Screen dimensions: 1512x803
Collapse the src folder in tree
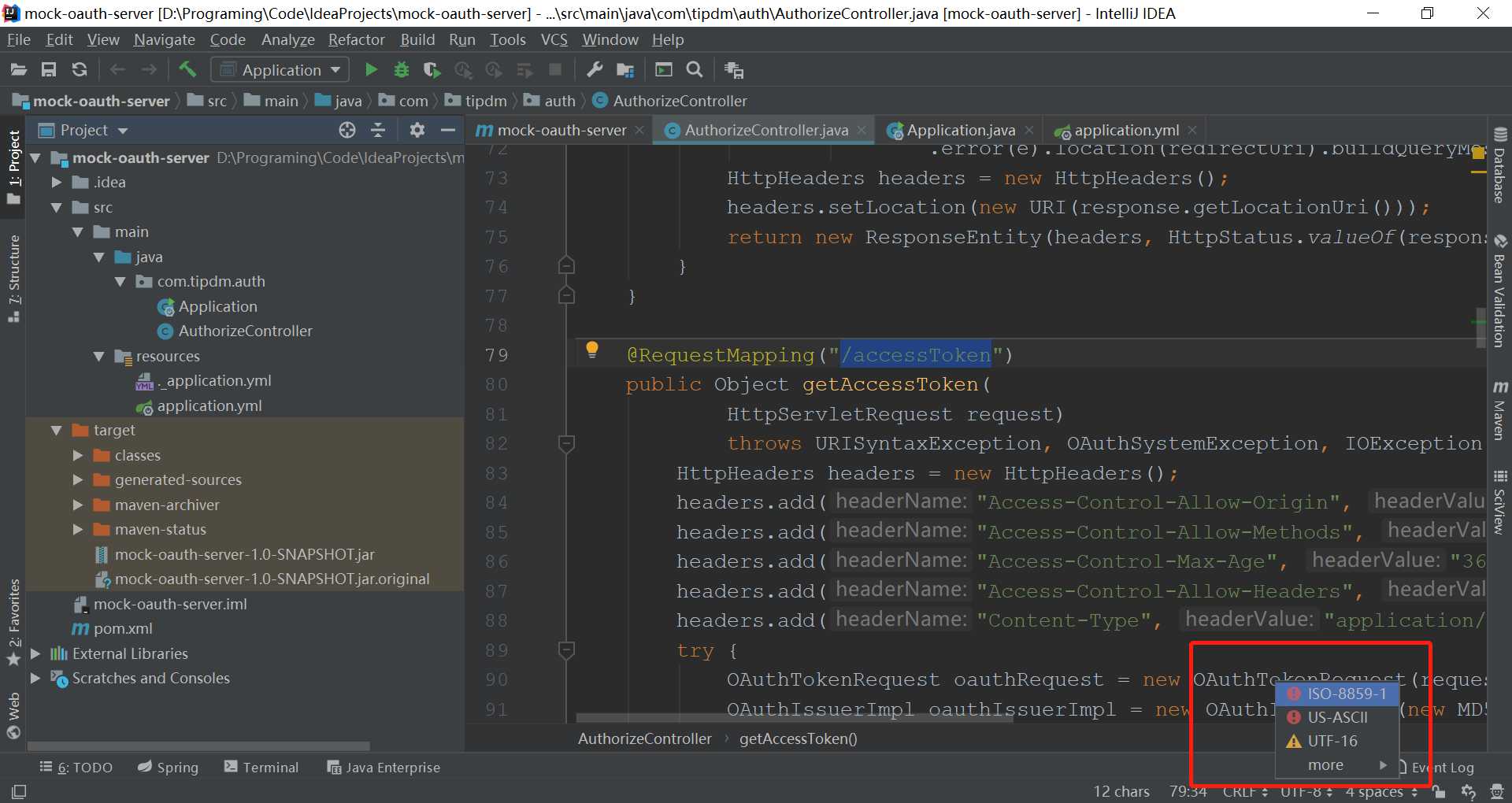coord(56,208)
